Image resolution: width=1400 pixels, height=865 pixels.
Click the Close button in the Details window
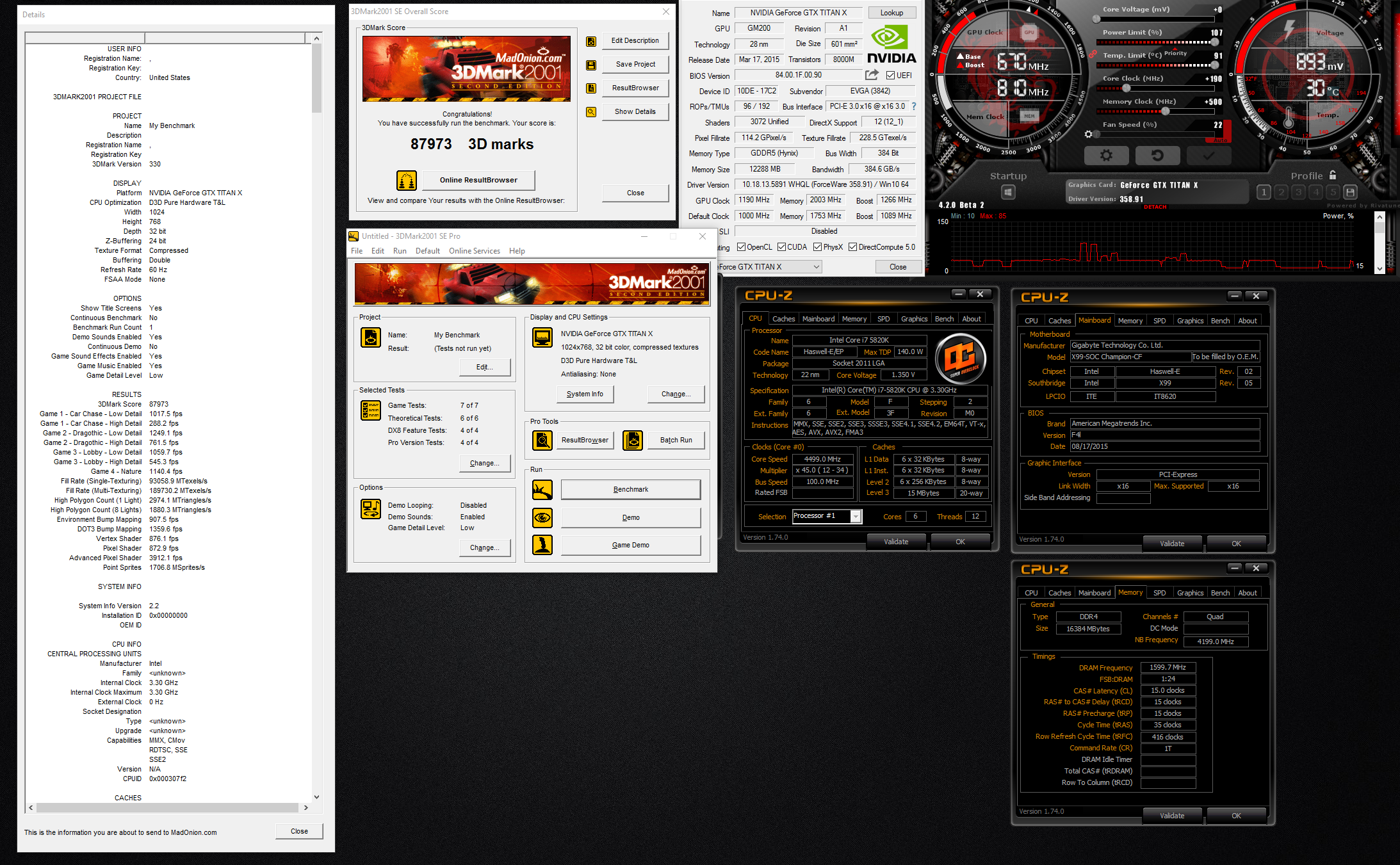(299, 831)
